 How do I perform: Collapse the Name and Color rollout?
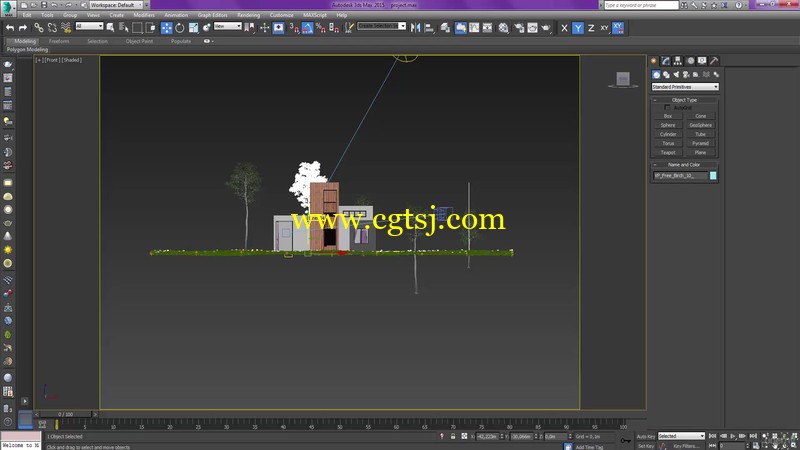[x=685, y=165]
